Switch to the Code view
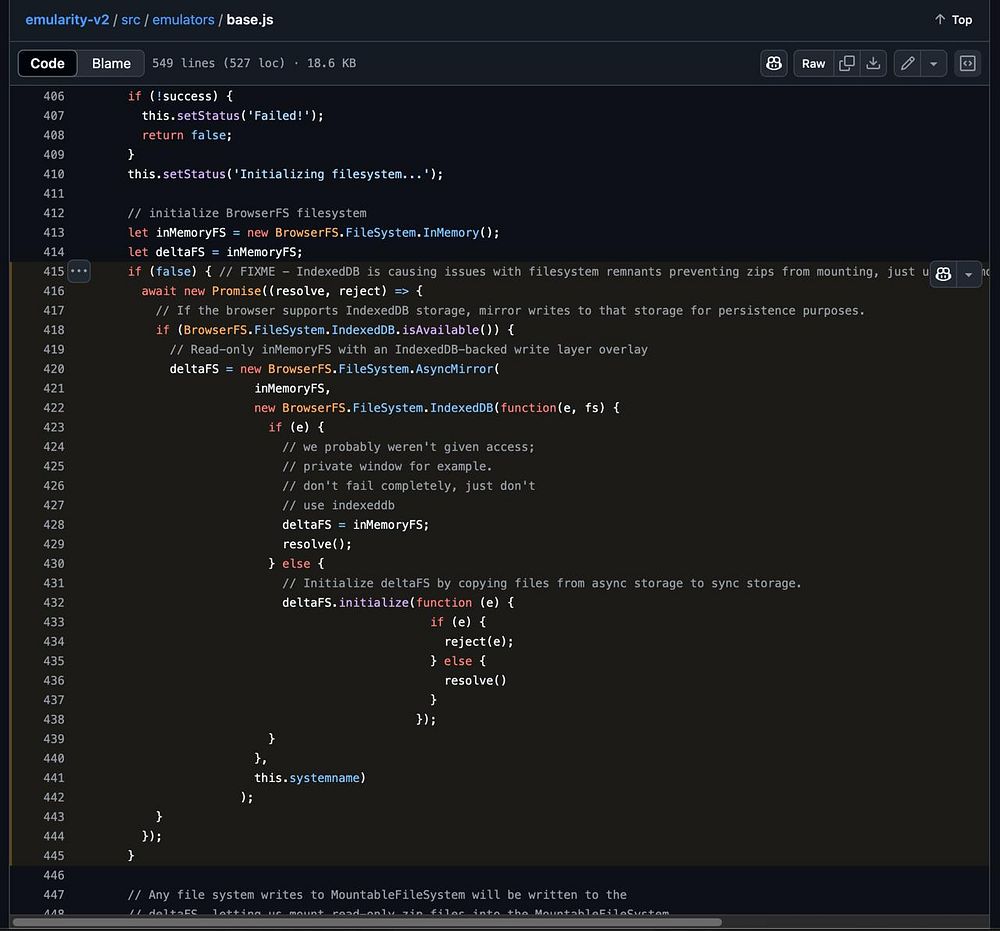The image size is (1000, 931). [47, 63]
